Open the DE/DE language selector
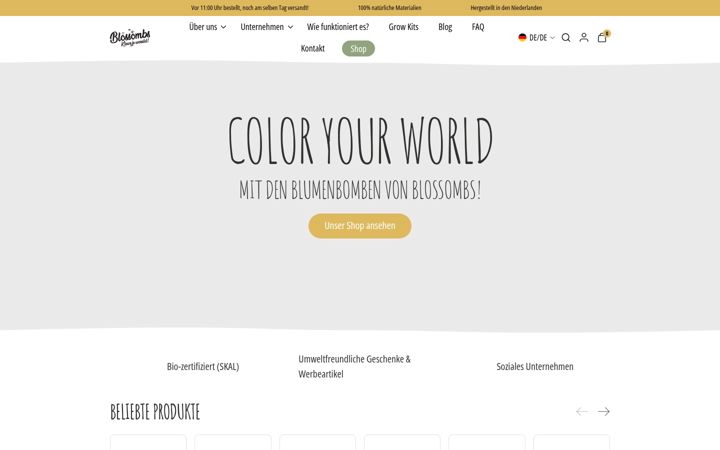720x450 pixels. tap(536, 38)
